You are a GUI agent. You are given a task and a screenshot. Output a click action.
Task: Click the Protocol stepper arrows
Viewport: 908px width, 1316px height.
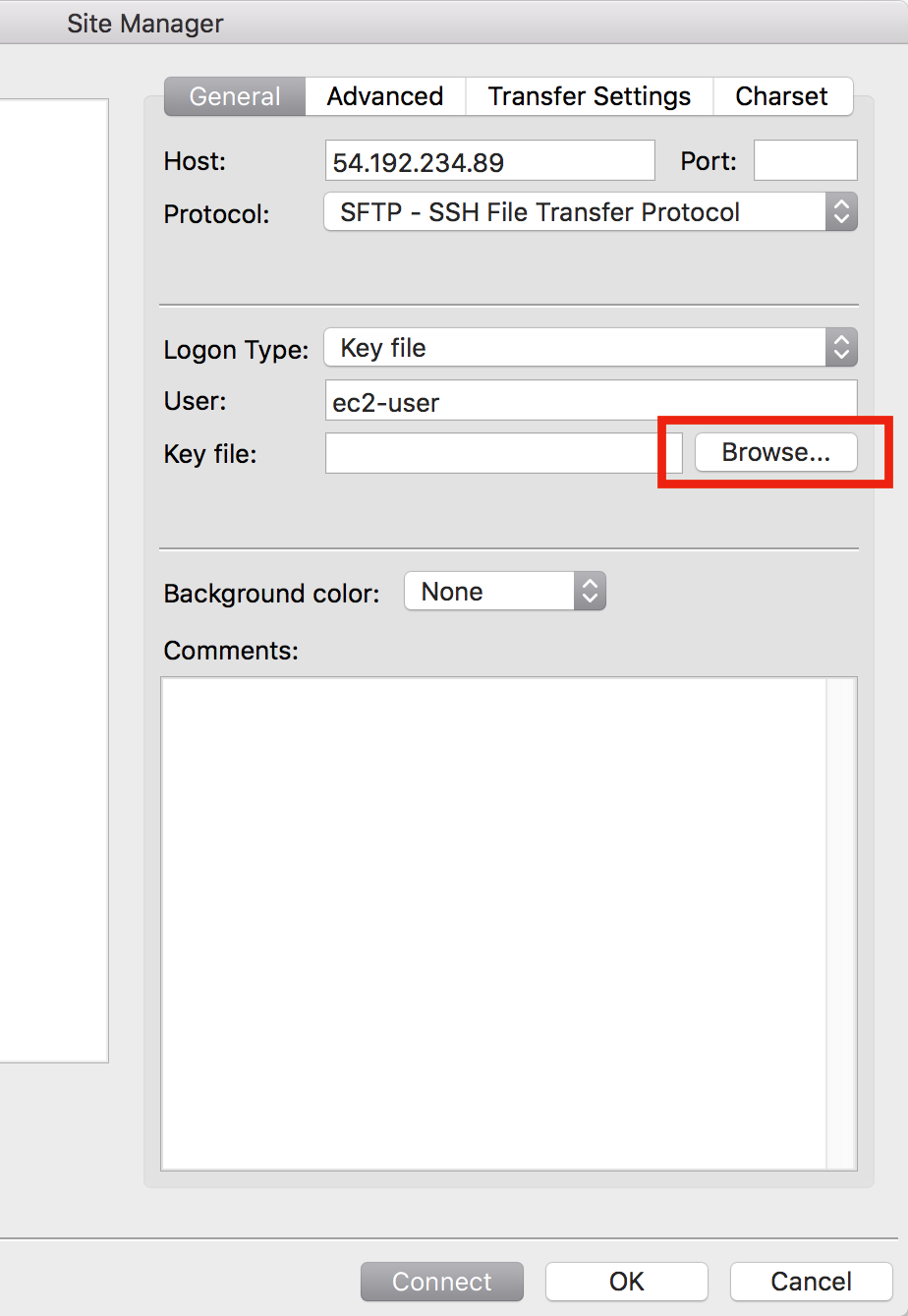pos(841,211)
